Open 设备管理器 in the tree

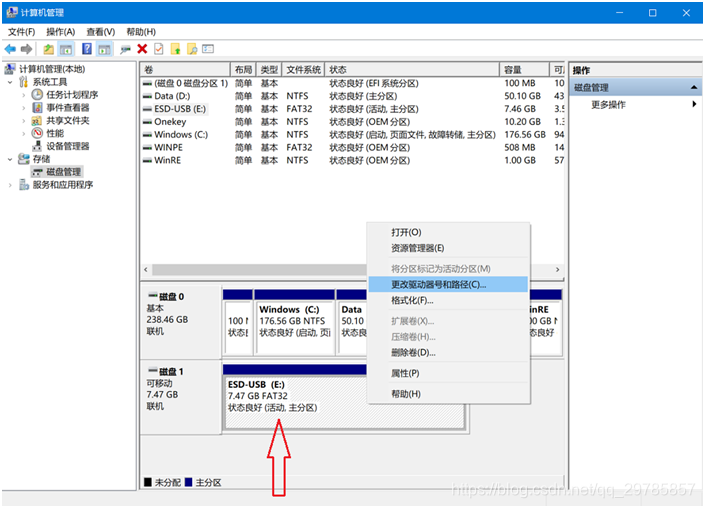point(67,146)
